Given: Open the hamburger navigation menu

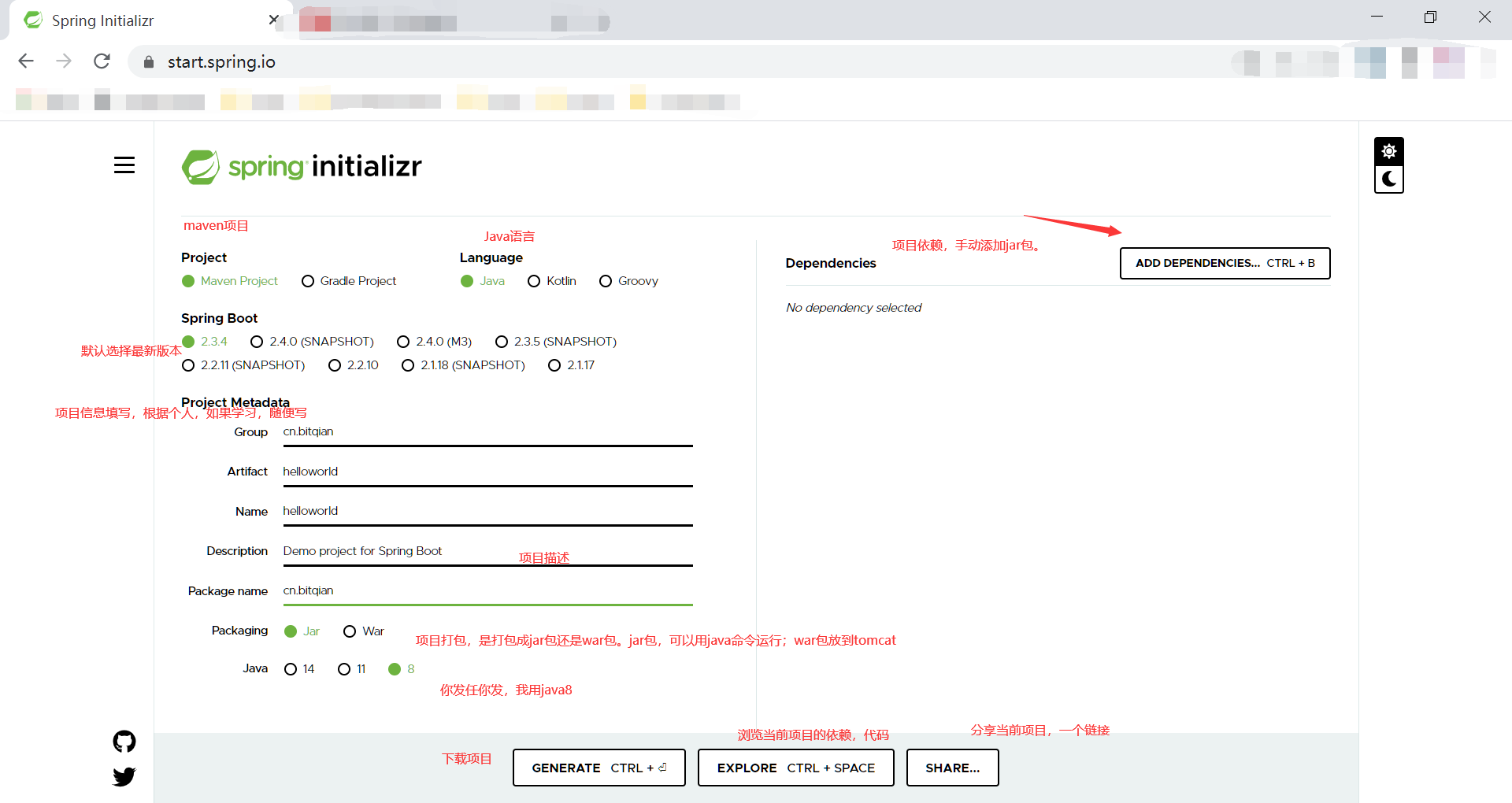Looking at the screenshot, I should click(124, 165).
